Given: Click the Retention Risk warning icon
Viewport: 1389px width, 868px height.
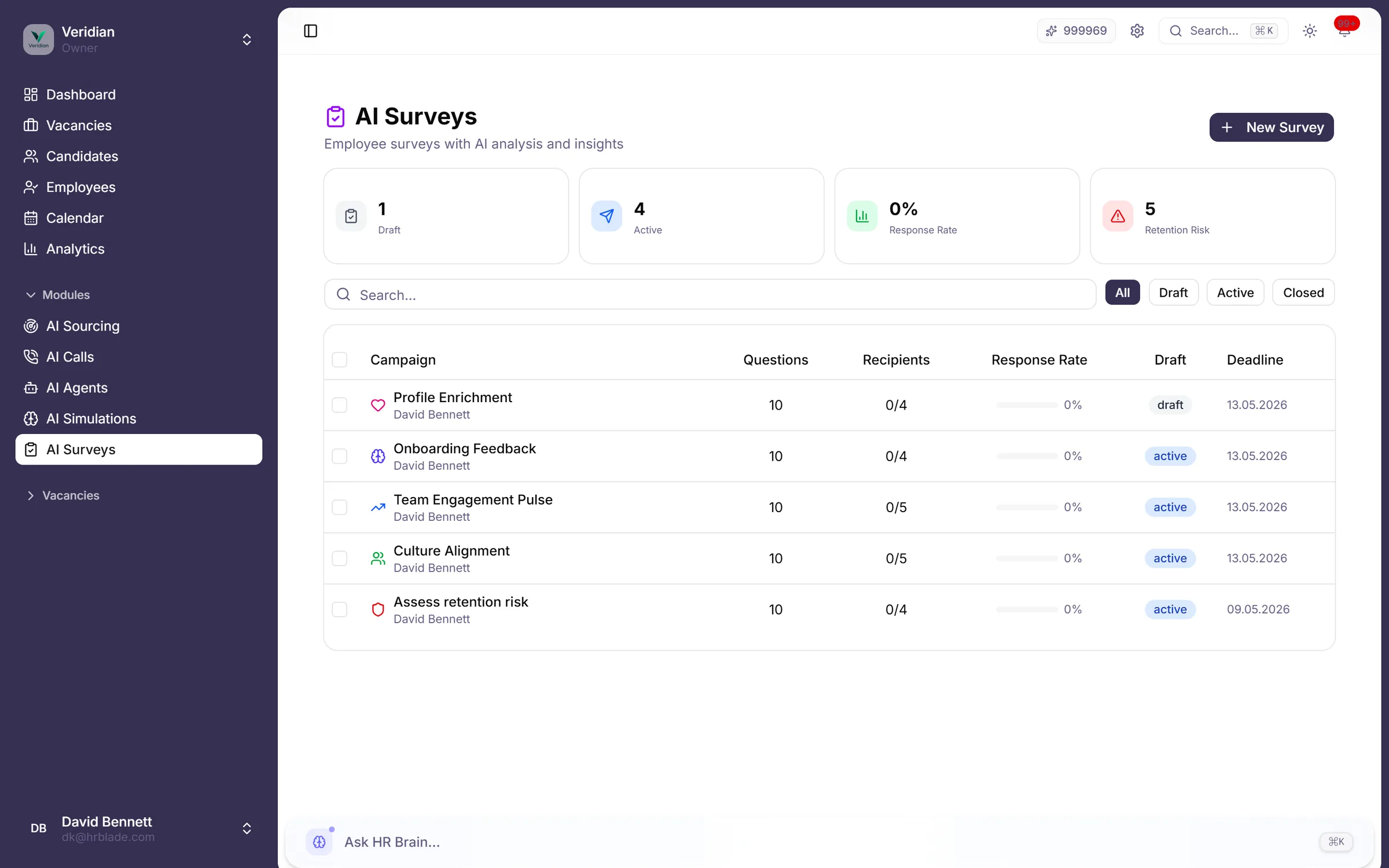Looking at the screenshot, I should tap(1118, 216).
